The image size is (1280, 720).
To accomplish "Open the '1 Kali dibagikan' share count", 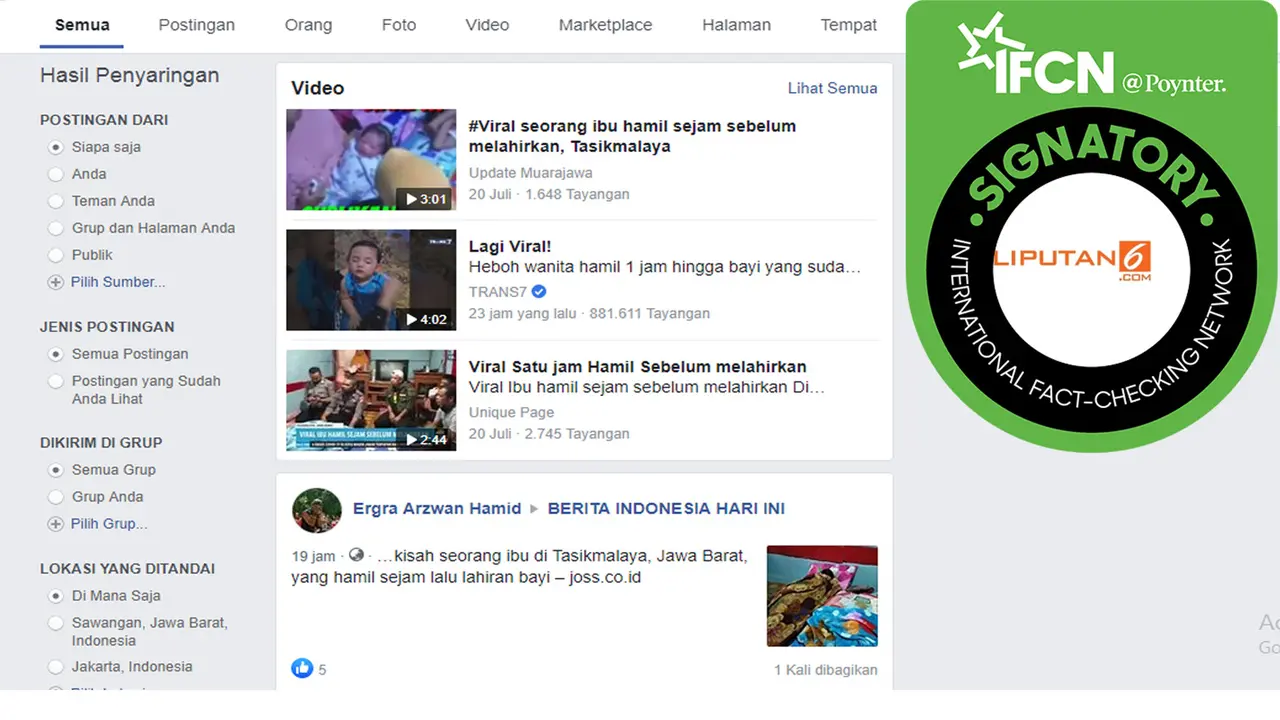I will [825, 669].
